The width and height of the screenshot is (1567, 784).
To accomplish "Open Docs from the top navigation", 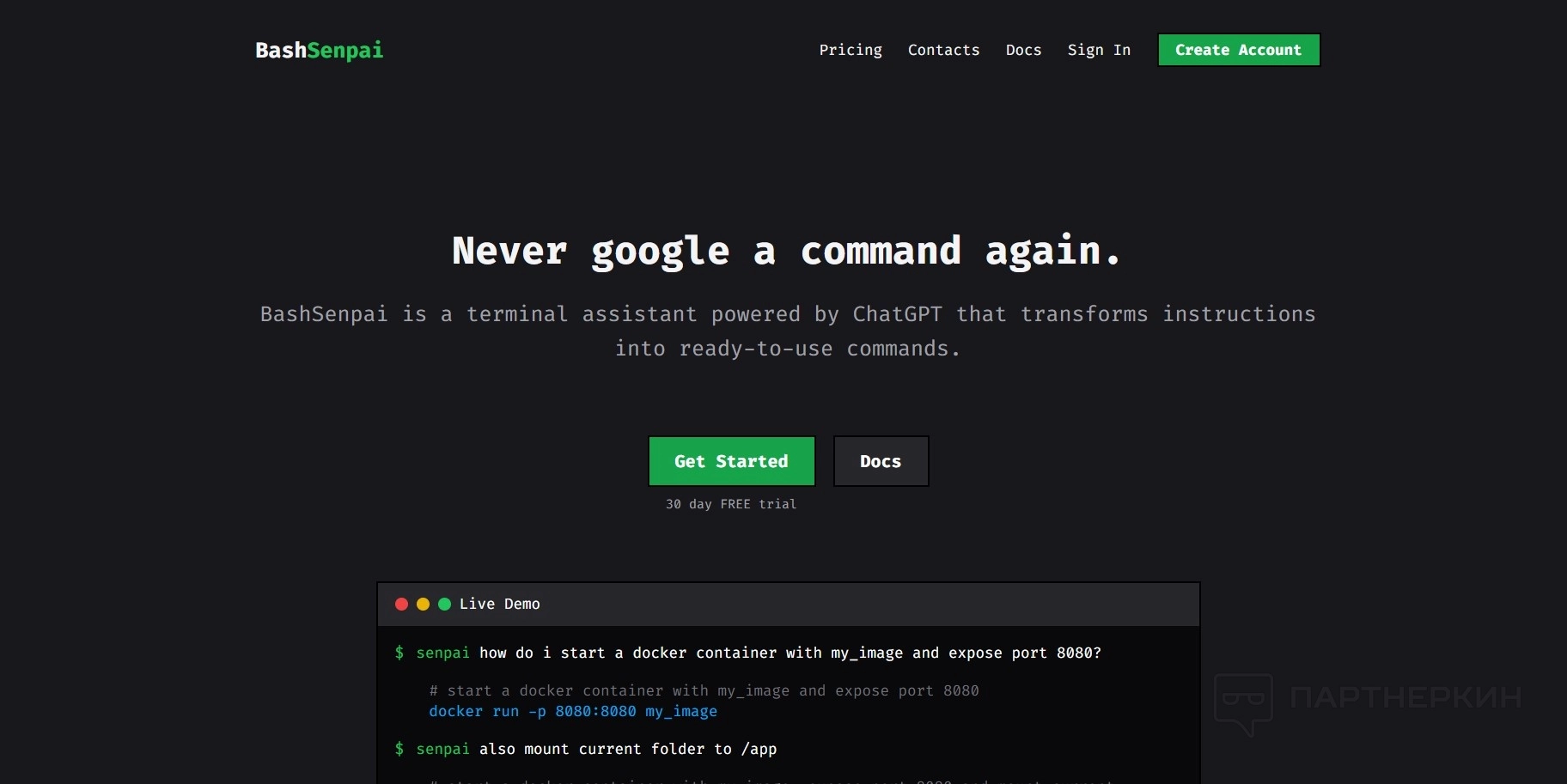I will coord(1023,50).
